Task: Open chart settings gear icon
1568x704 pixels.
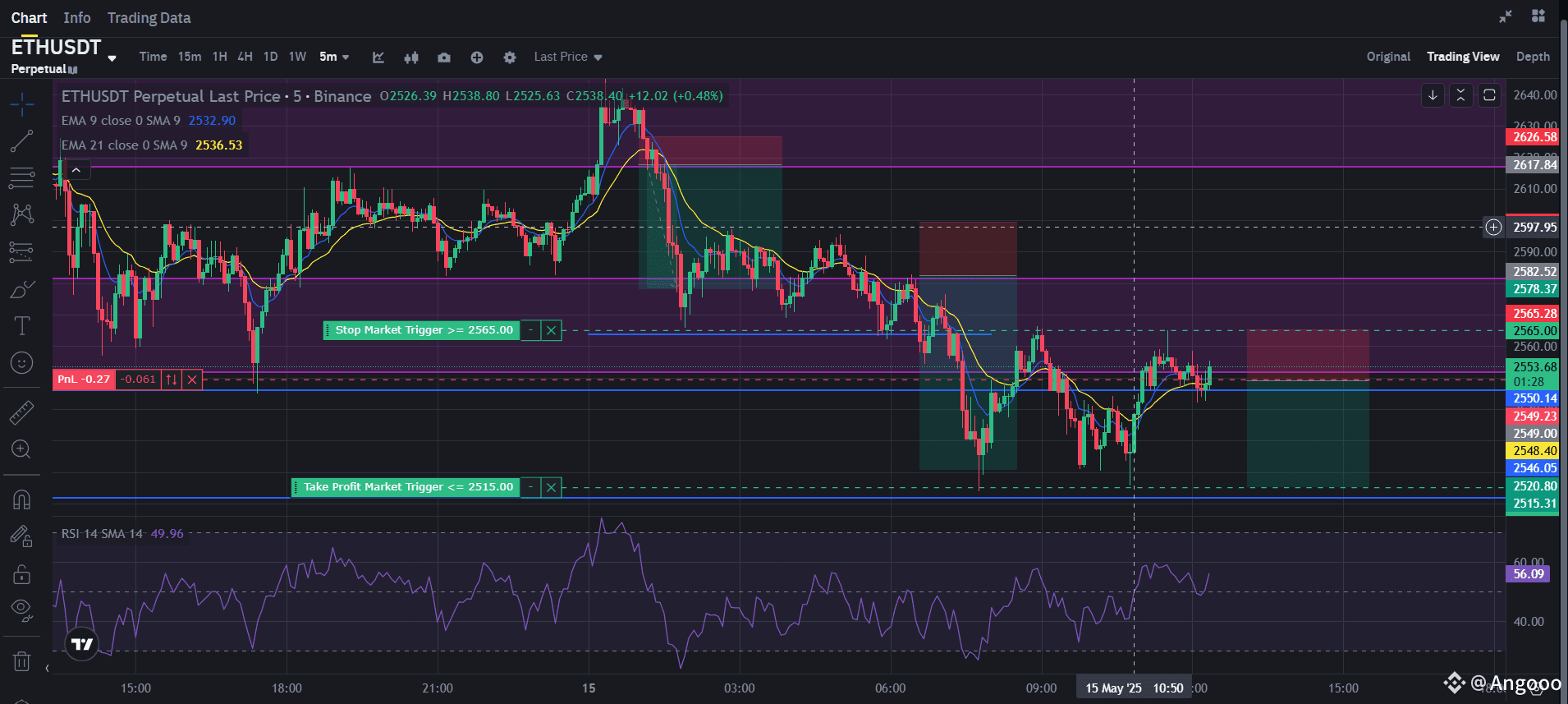Action: [510, 57]
